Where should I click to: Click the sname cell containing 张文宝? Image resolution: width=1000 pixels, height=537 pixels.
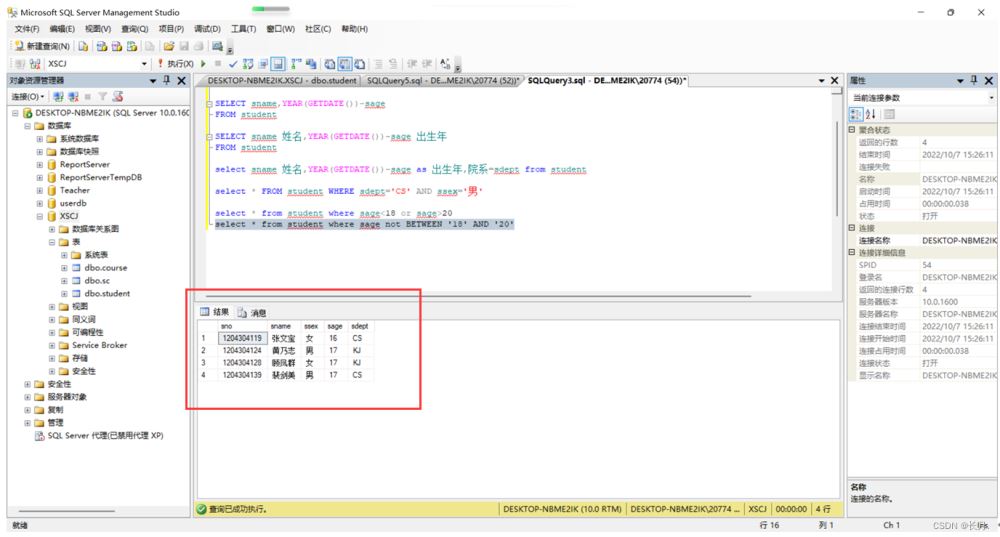[283, 338]
